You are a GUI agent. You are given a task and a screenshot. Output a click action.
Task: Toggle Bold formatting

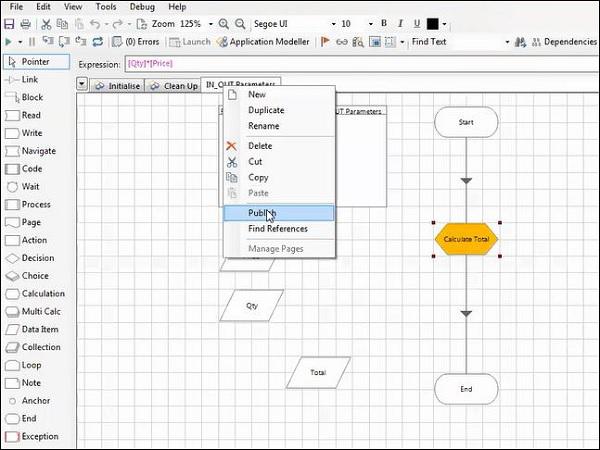[x=384, y=24]
